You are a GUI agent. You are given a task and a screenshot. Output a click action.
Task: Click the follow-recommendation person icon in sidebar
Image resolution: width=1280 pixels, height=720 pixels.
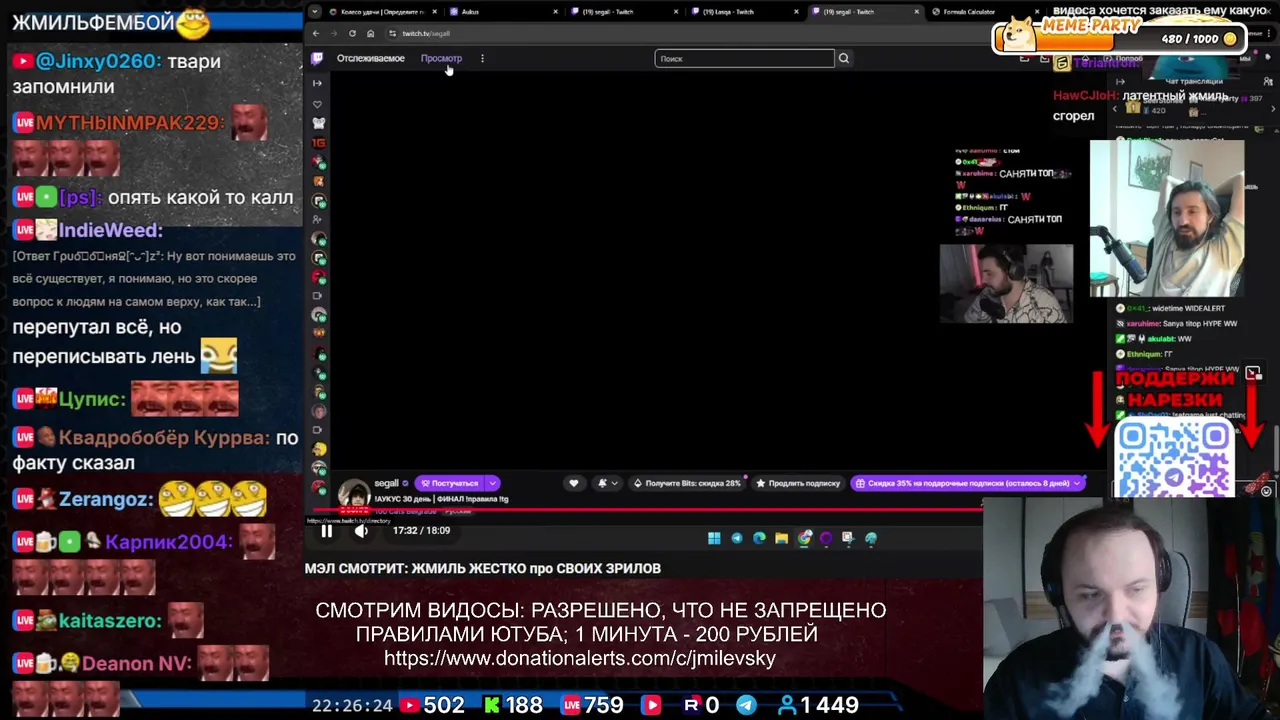(318, 220)
